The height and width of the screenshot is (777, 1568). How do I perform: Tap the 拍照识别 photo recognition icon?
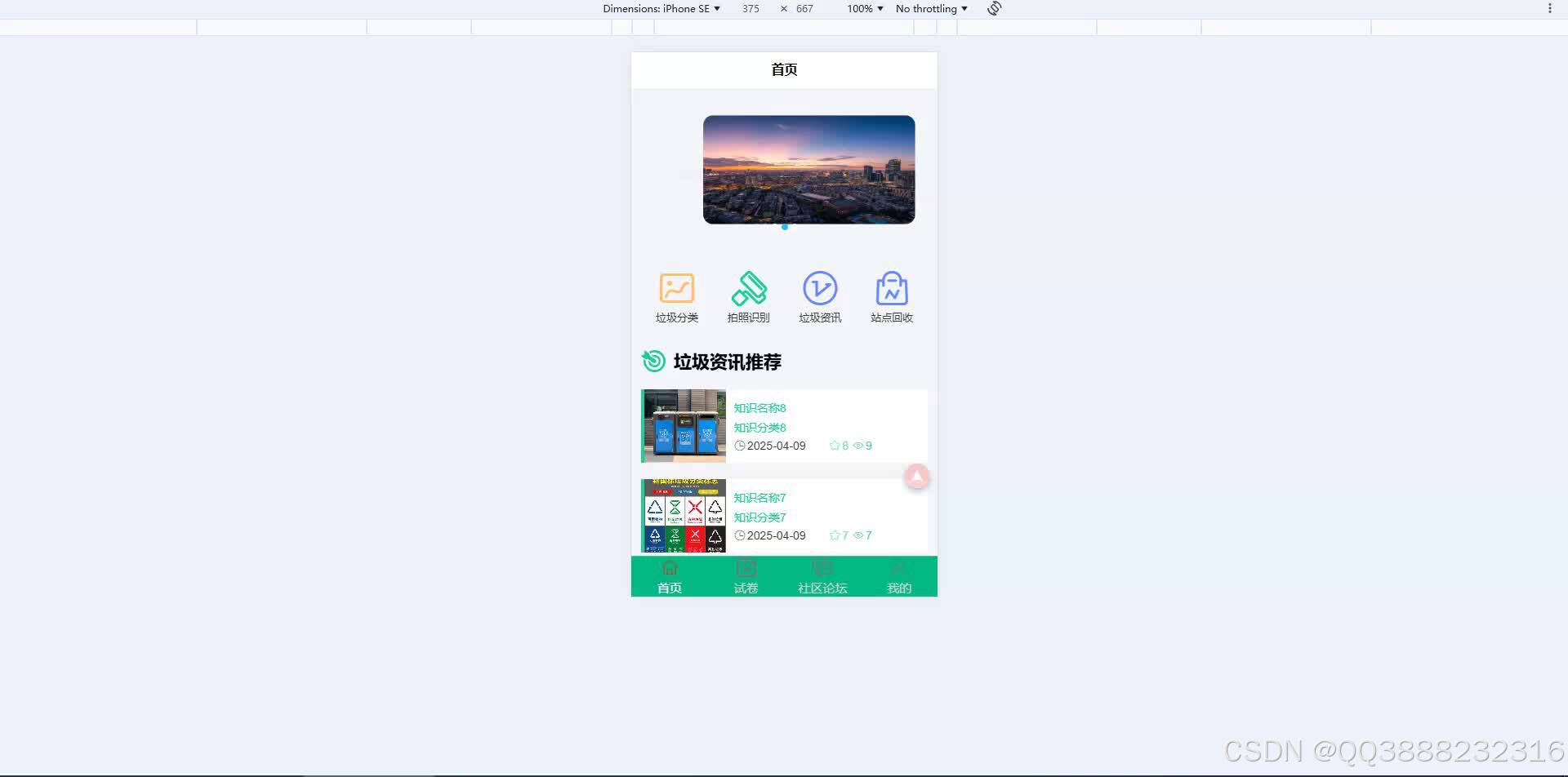[x=749, y=288]
